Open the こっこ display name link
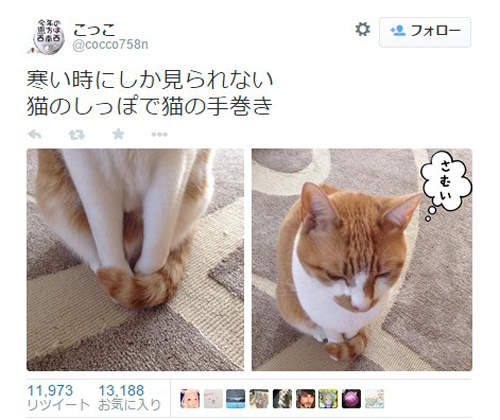Screen dimensions: 500x420 [x=94, y=29]
